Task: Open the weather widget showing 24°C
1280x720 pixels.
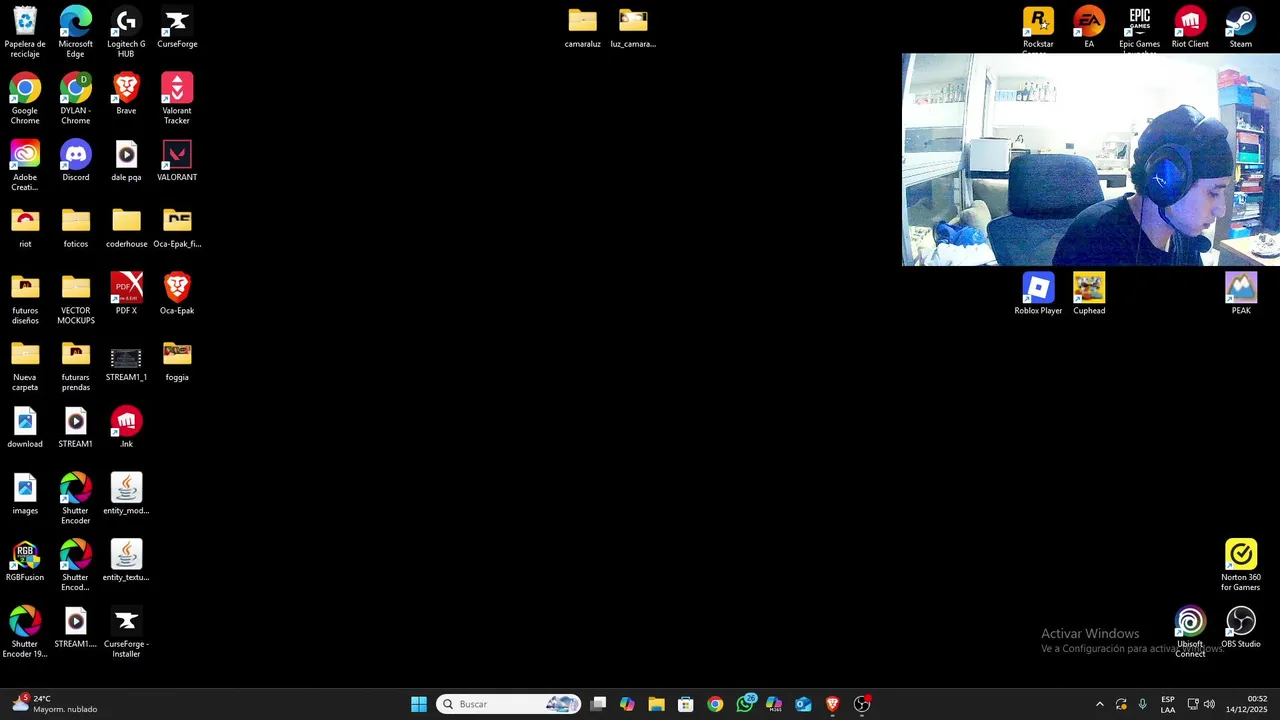Action: (x=55, y=704)
